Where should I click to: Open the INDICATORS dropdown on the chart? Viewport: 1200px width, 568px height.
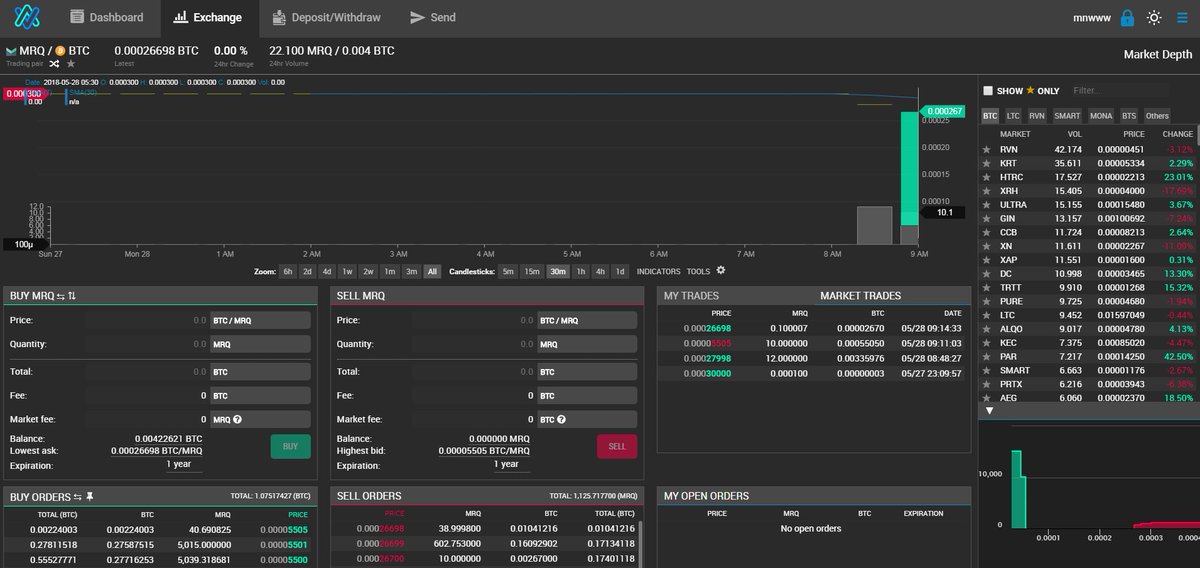[658, 271]
